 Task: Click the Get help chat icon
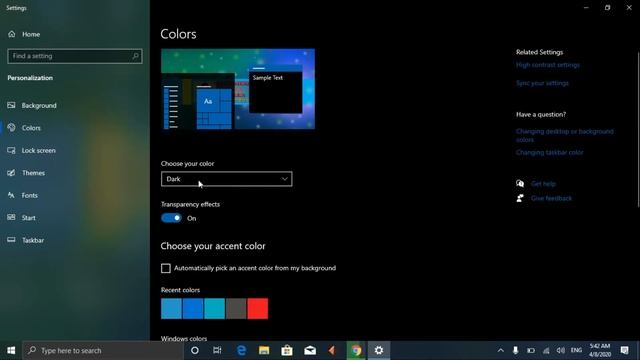click(520, 184)
